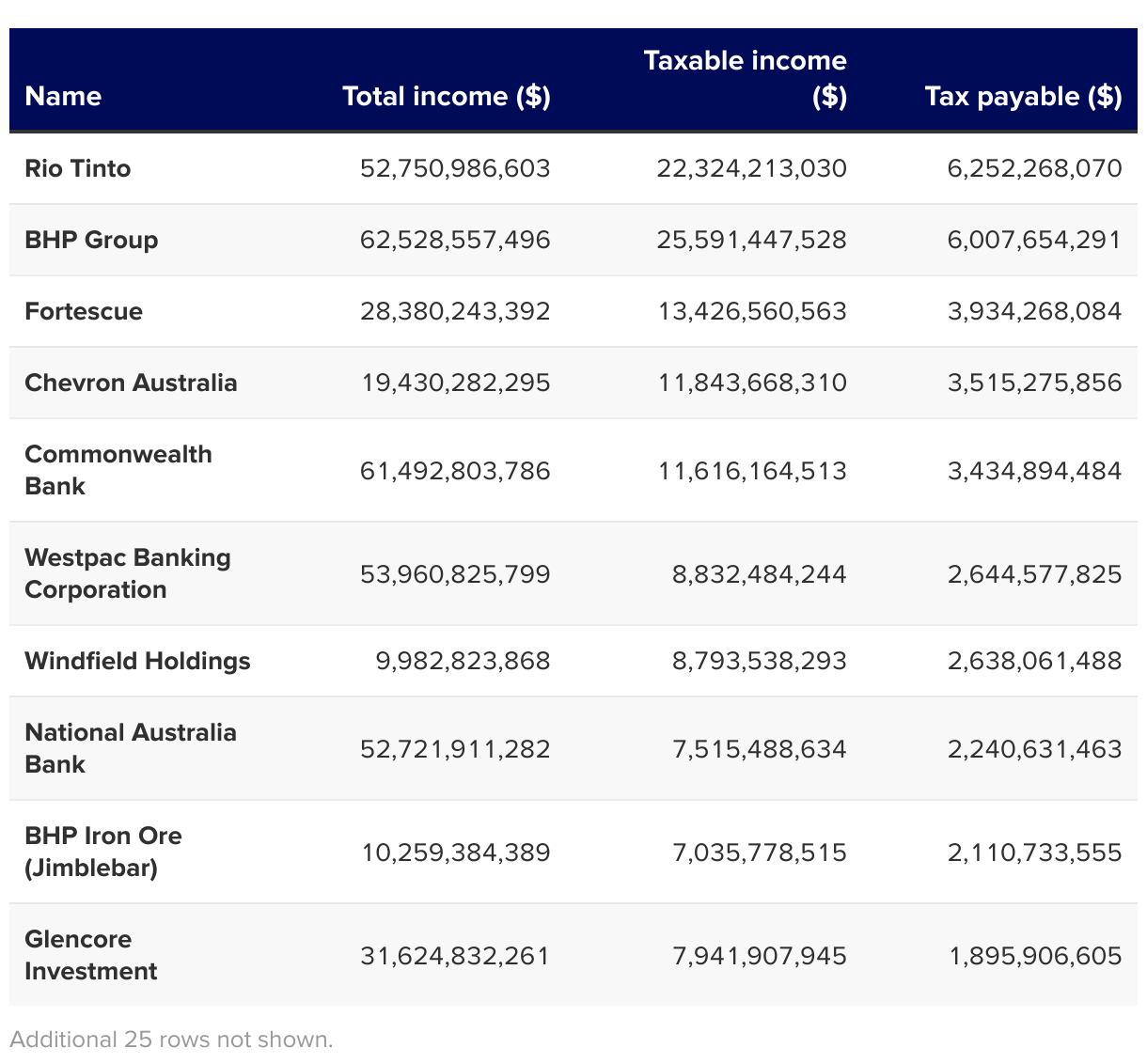Select the Rio Tinto row name
Screen dimensions: 1147x1064
click(78, 168)
